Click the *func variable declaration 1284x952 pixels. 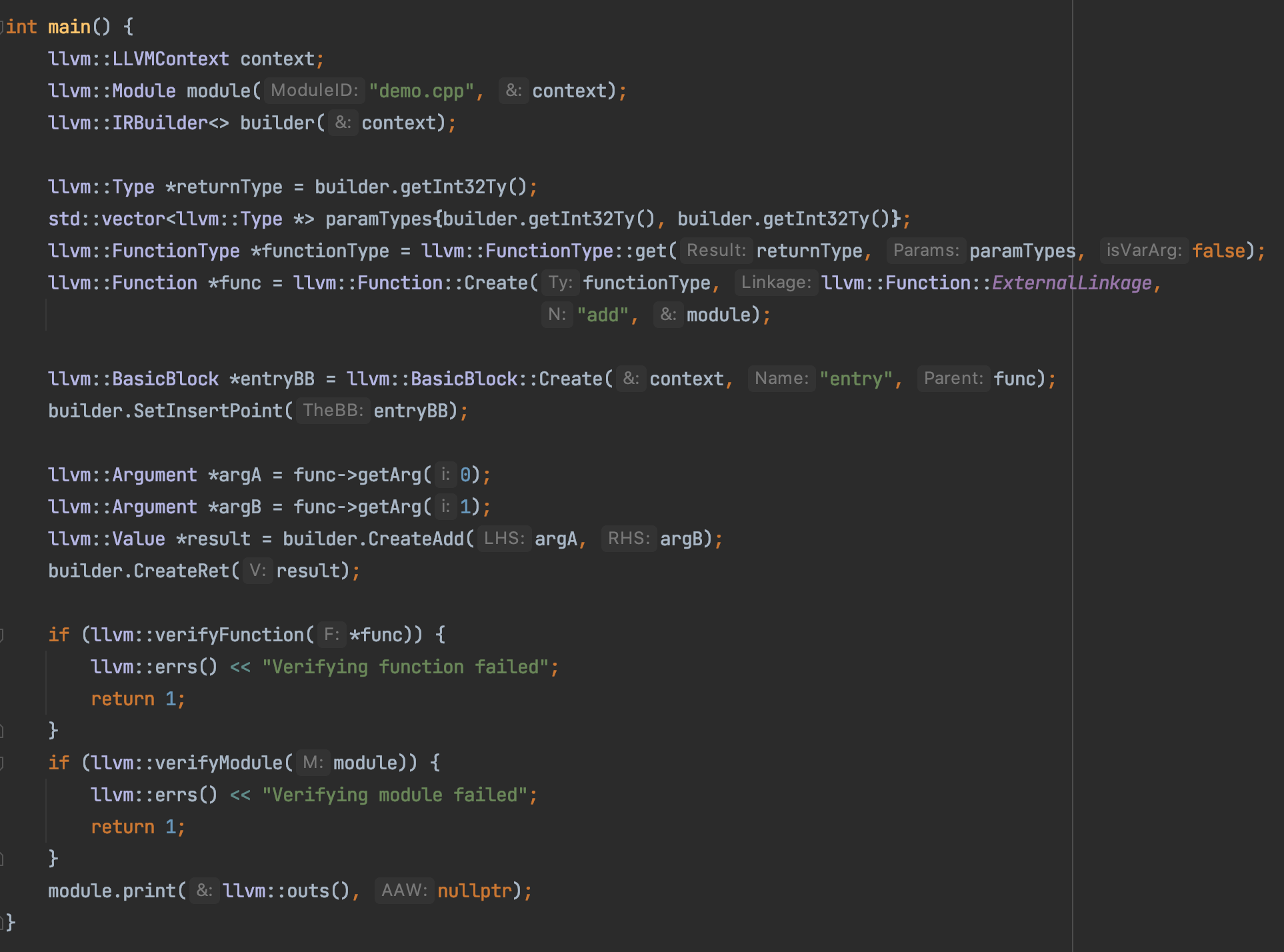(235, 283)
